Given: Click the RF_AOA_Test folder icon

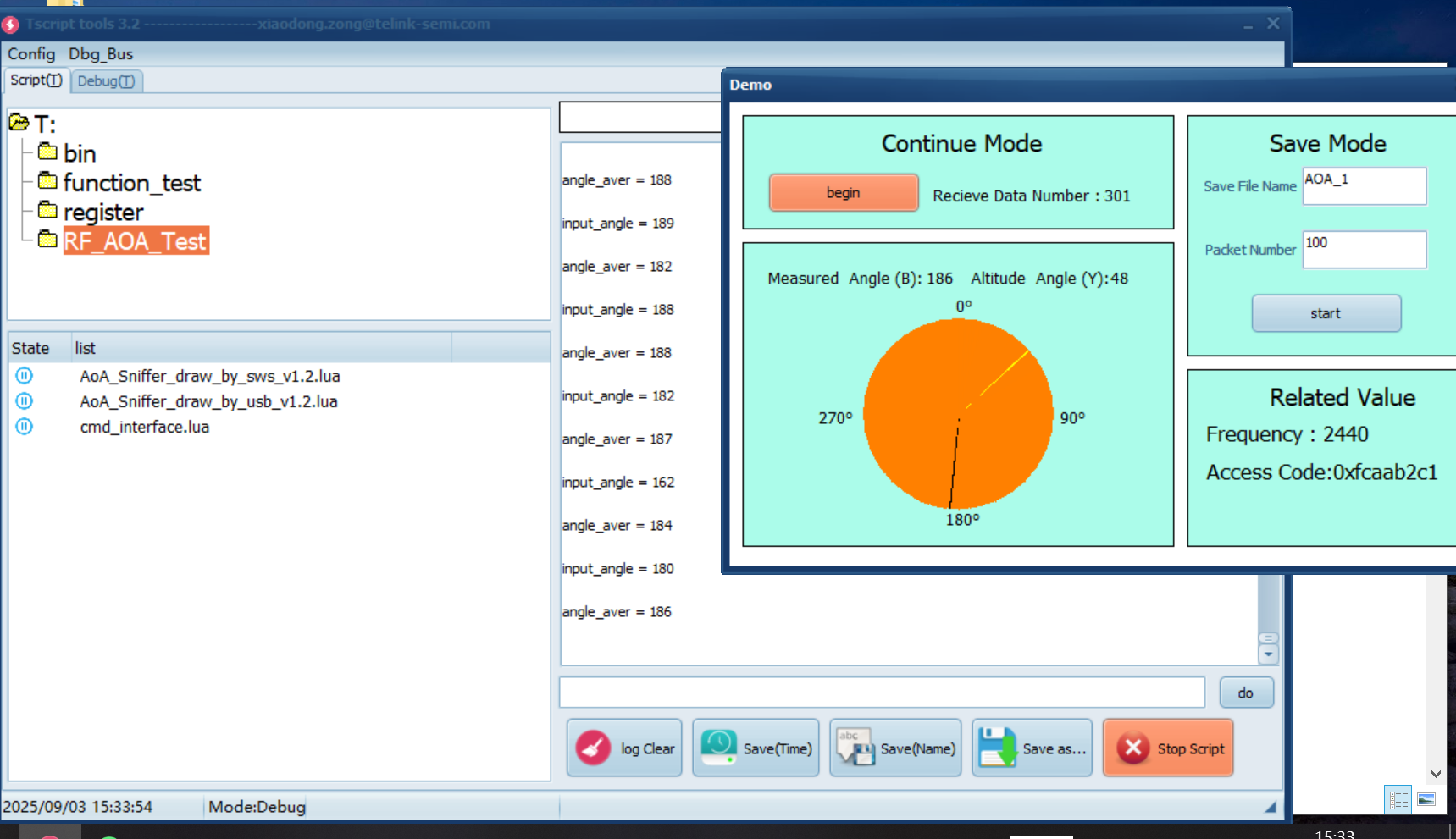Looking at the screenshot, I should [47, 240].
